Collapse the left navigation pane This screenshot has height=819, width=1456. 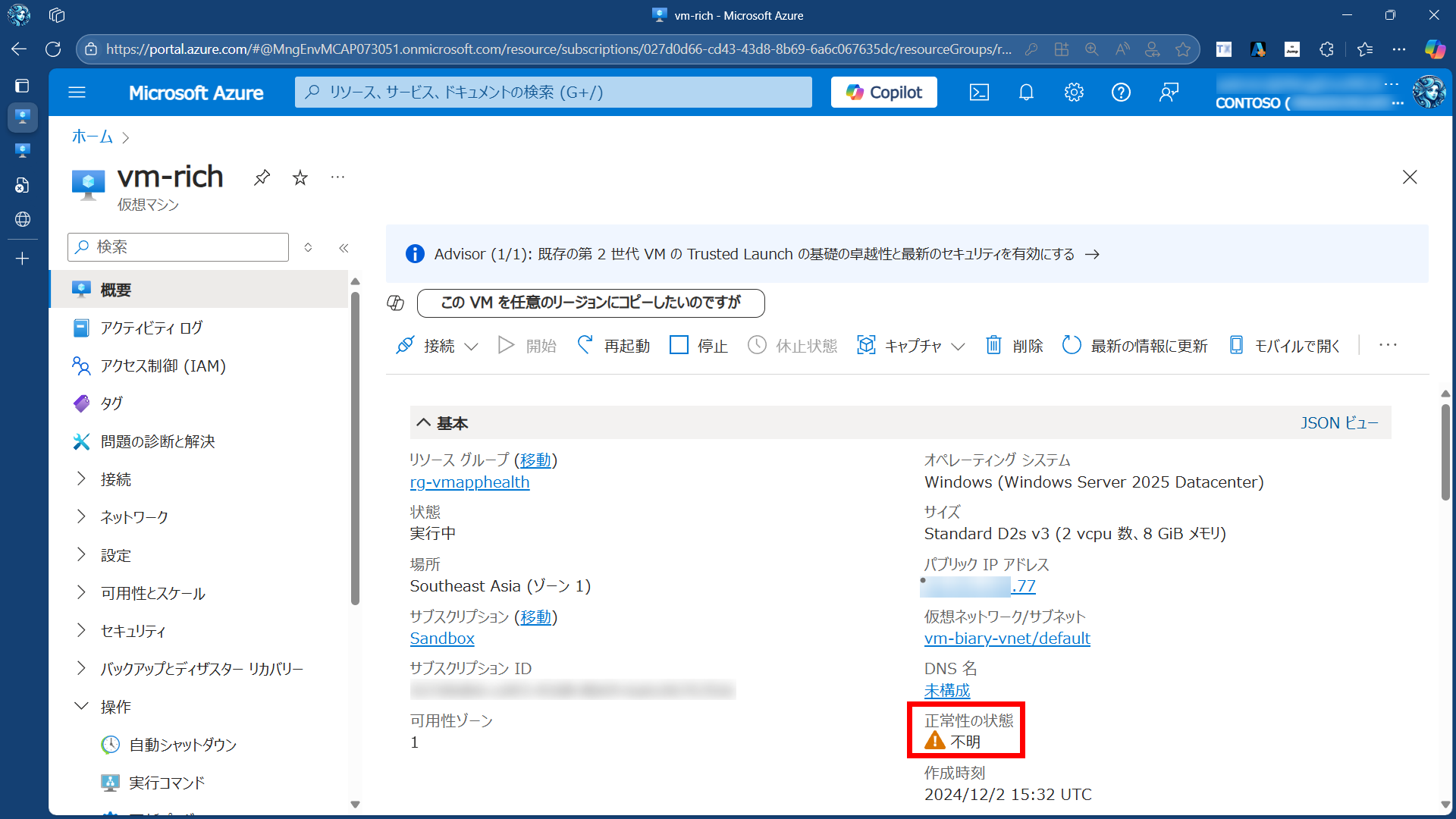pos(344,248)
